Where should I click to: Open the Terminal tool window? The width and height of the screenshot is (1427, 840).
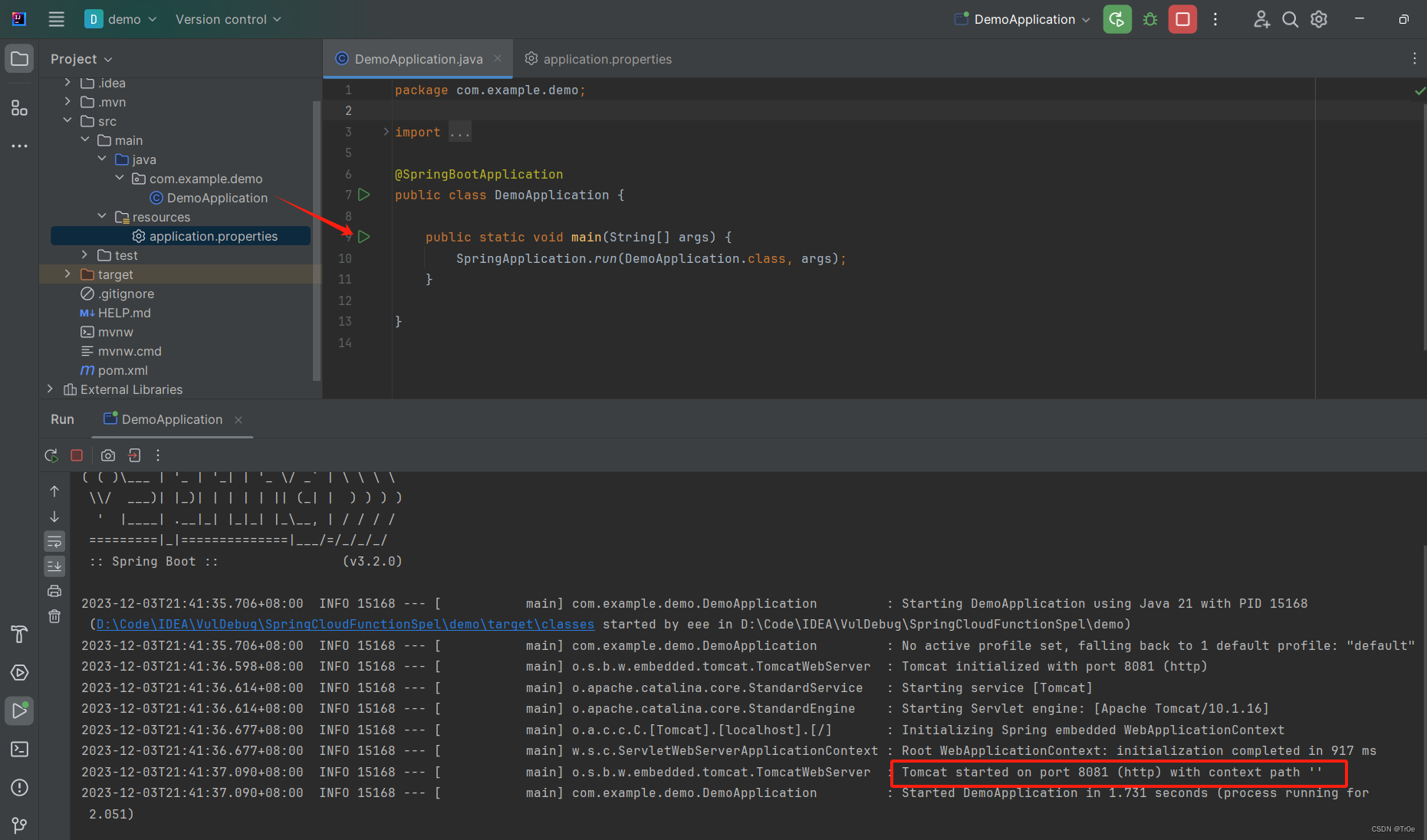[19, 749]
